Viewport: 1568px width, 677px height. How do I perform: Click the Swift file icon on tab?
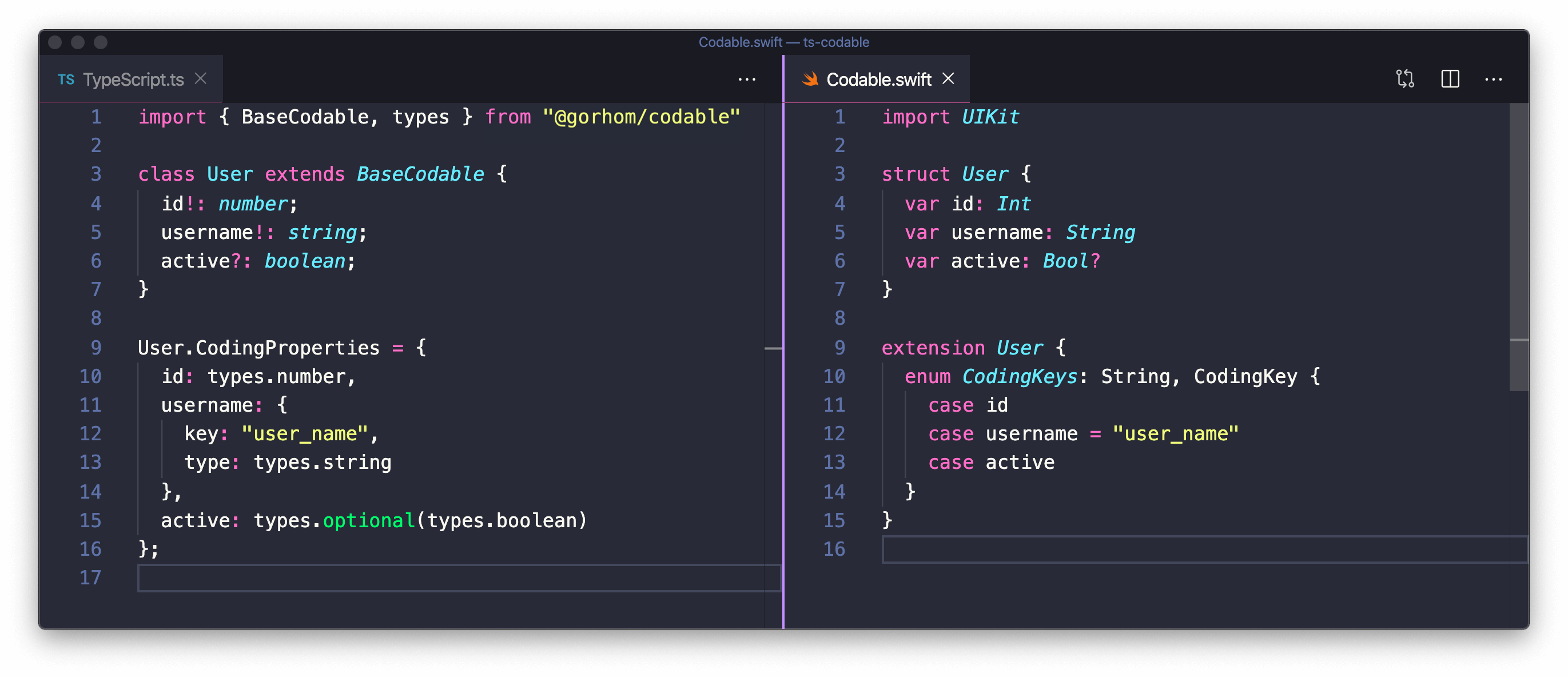tap(810, 79)
